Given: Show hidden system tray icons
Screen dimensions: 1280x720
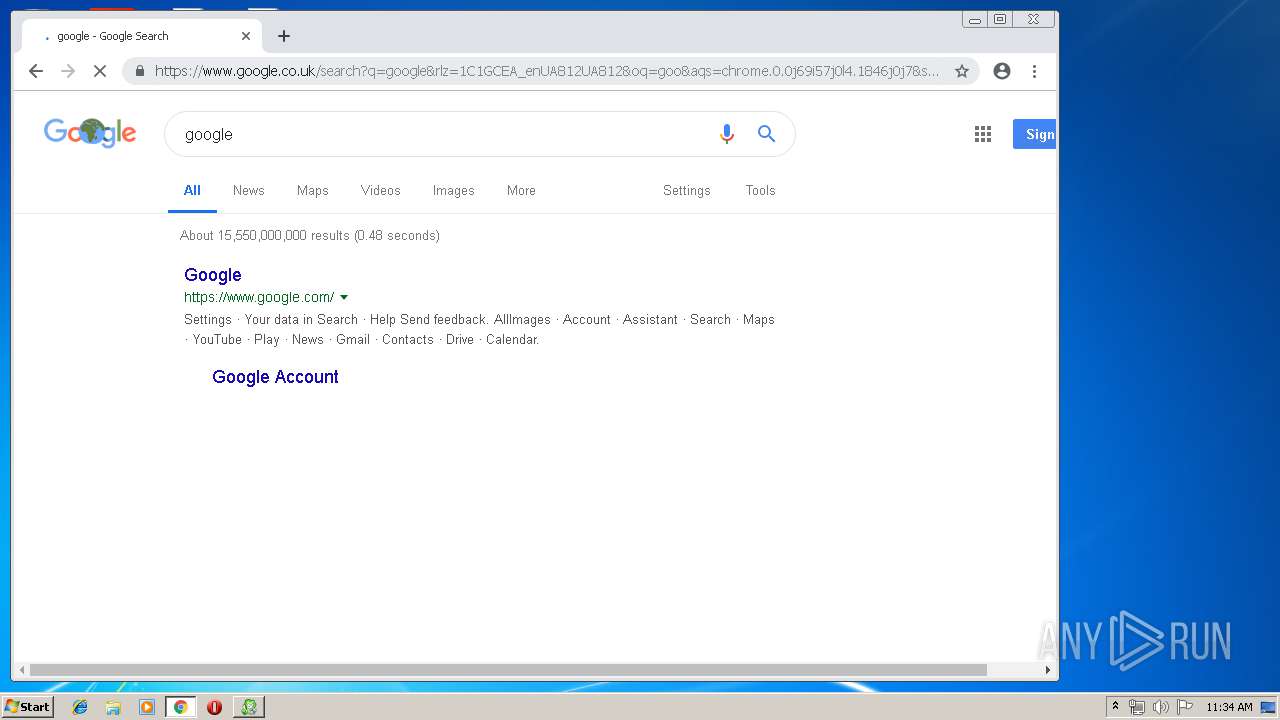Looking at the screenshot, I should (1115, 707).
